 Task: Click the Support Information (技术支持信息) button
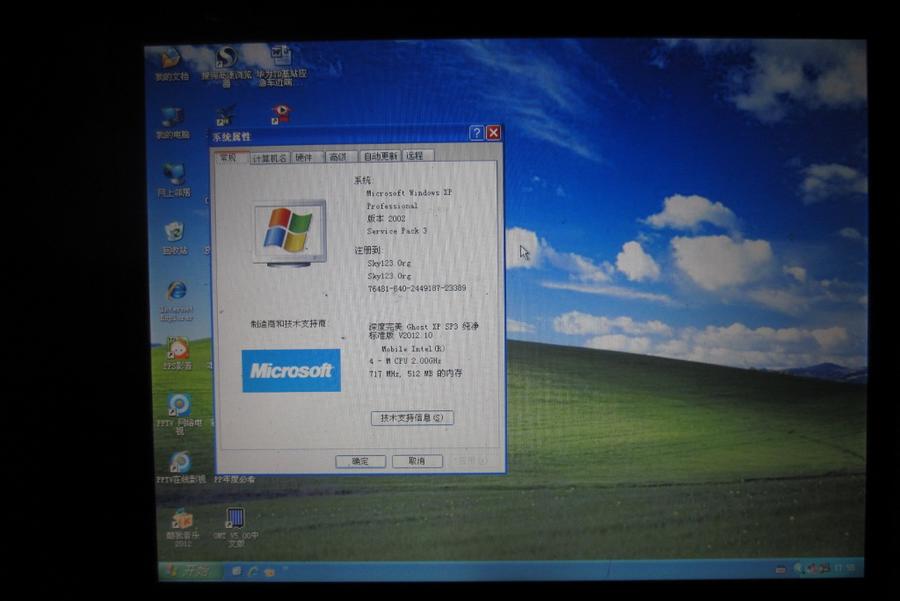coord(412,418)
